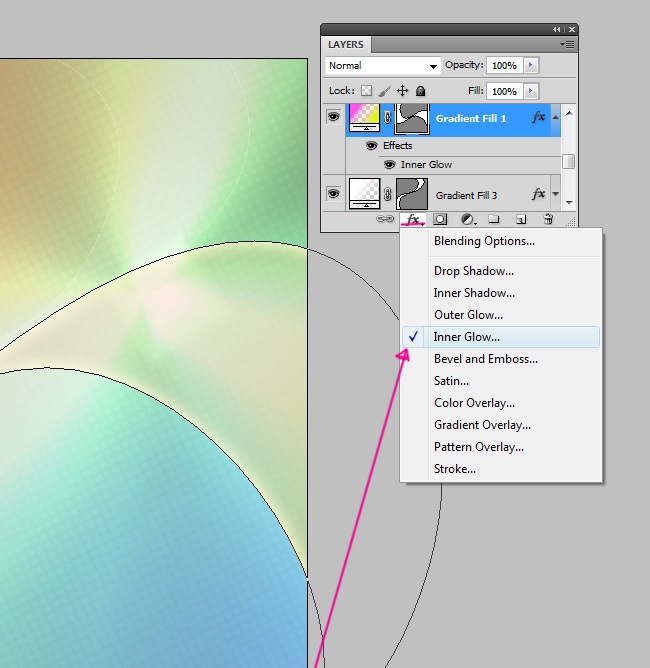Create a new group with folder icon

click(x=494, y=219)
